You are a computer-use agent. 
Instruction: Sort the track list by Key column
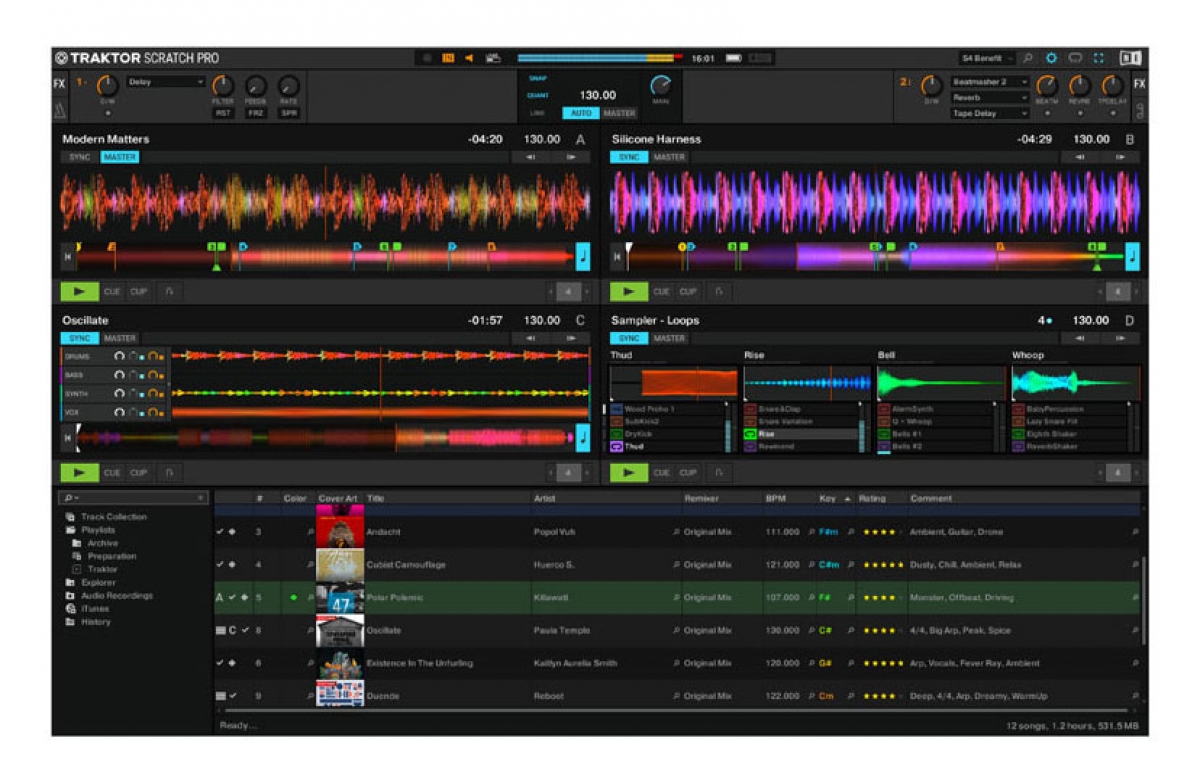827,498
